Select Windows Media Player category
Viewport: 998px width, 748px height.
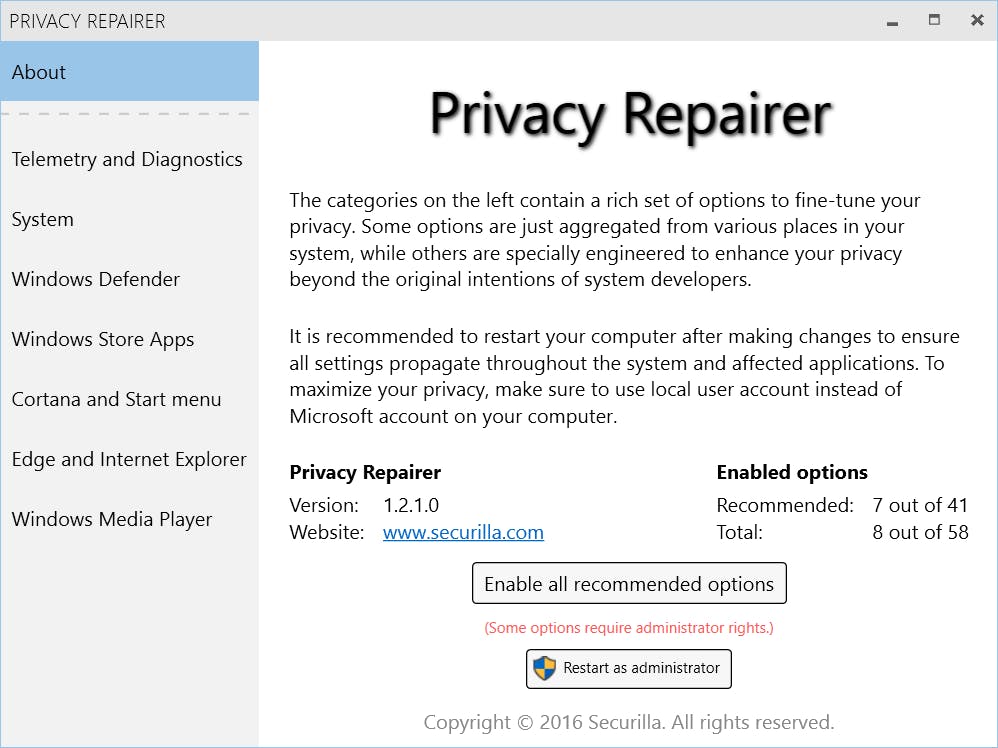click(x=112, y=519)
